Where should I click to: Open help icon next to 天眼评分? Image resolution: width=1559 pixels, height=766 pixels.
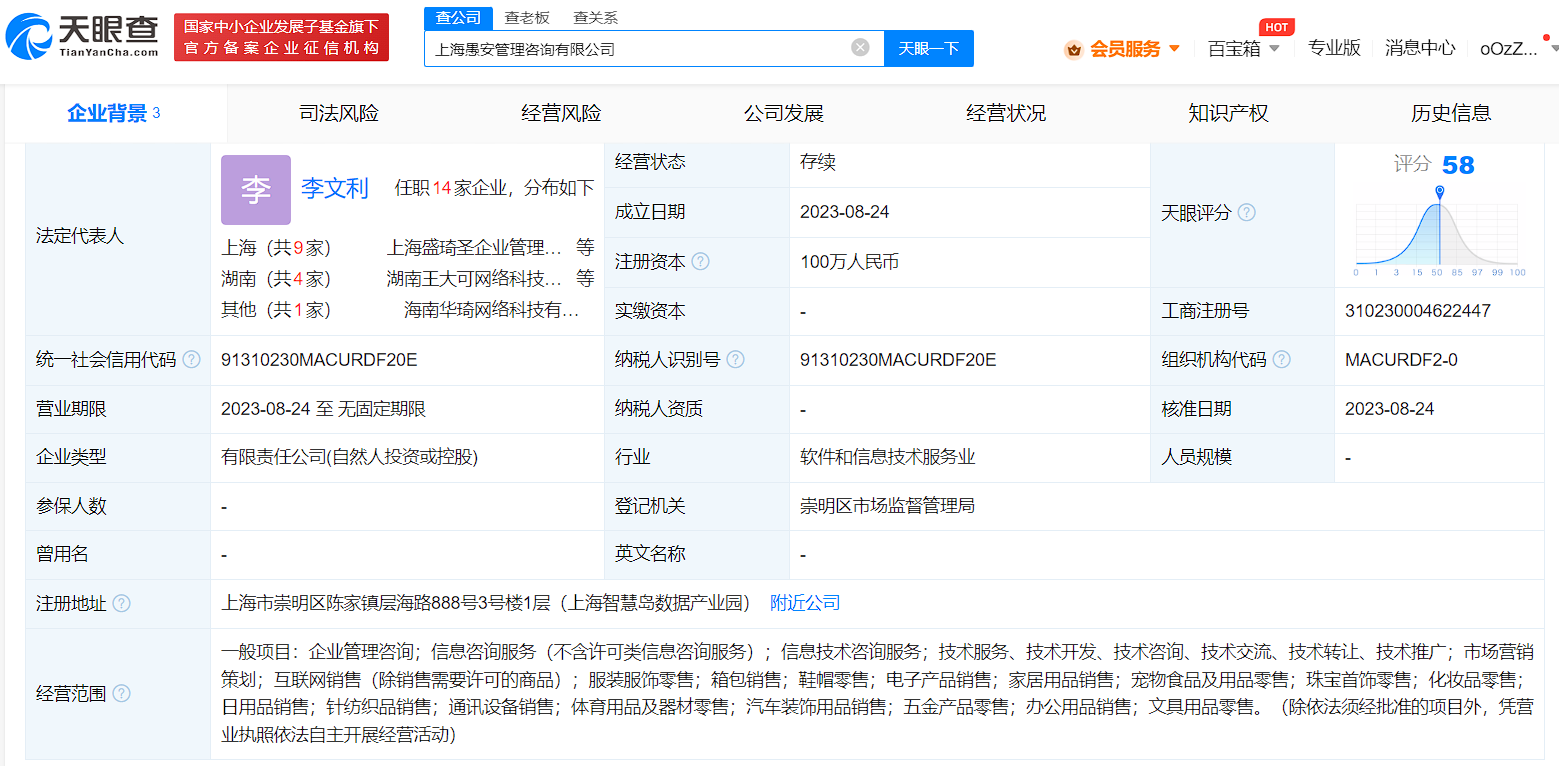coord(1246,212)
